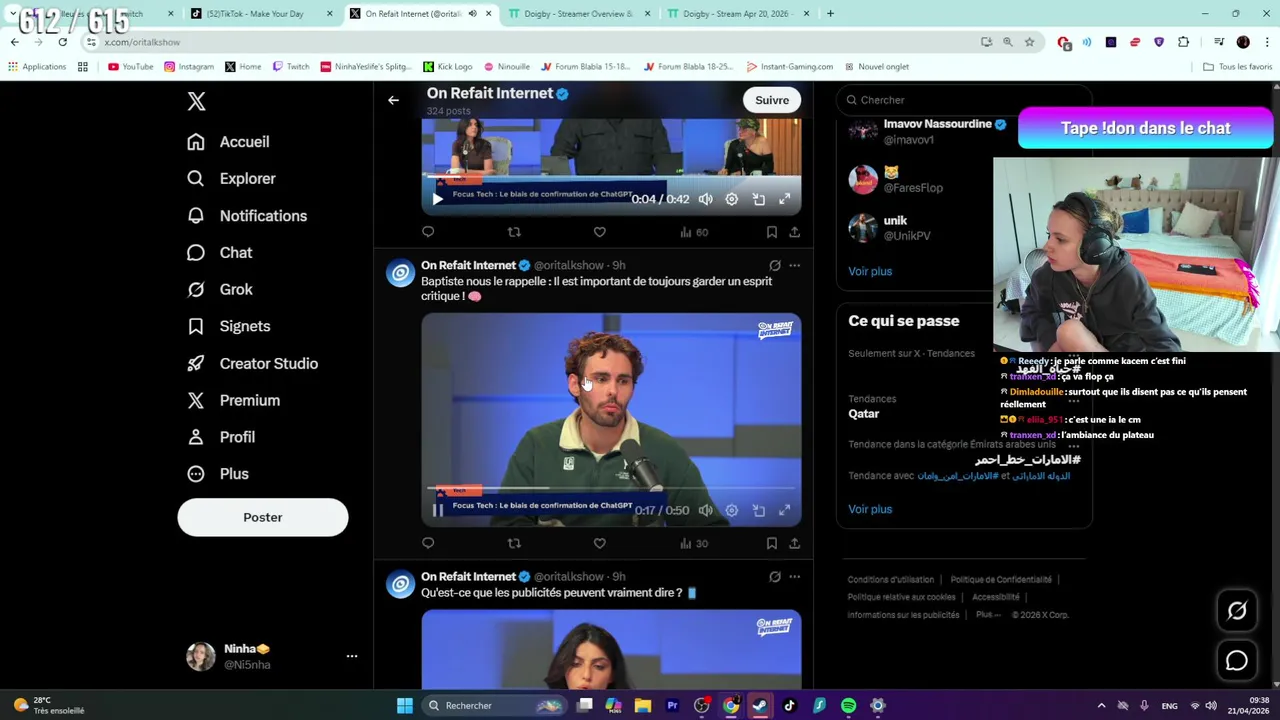Switch to the Doigby - Streamer Overview tab
This screenshot has width=1280, height=720.
click(580, 14)
